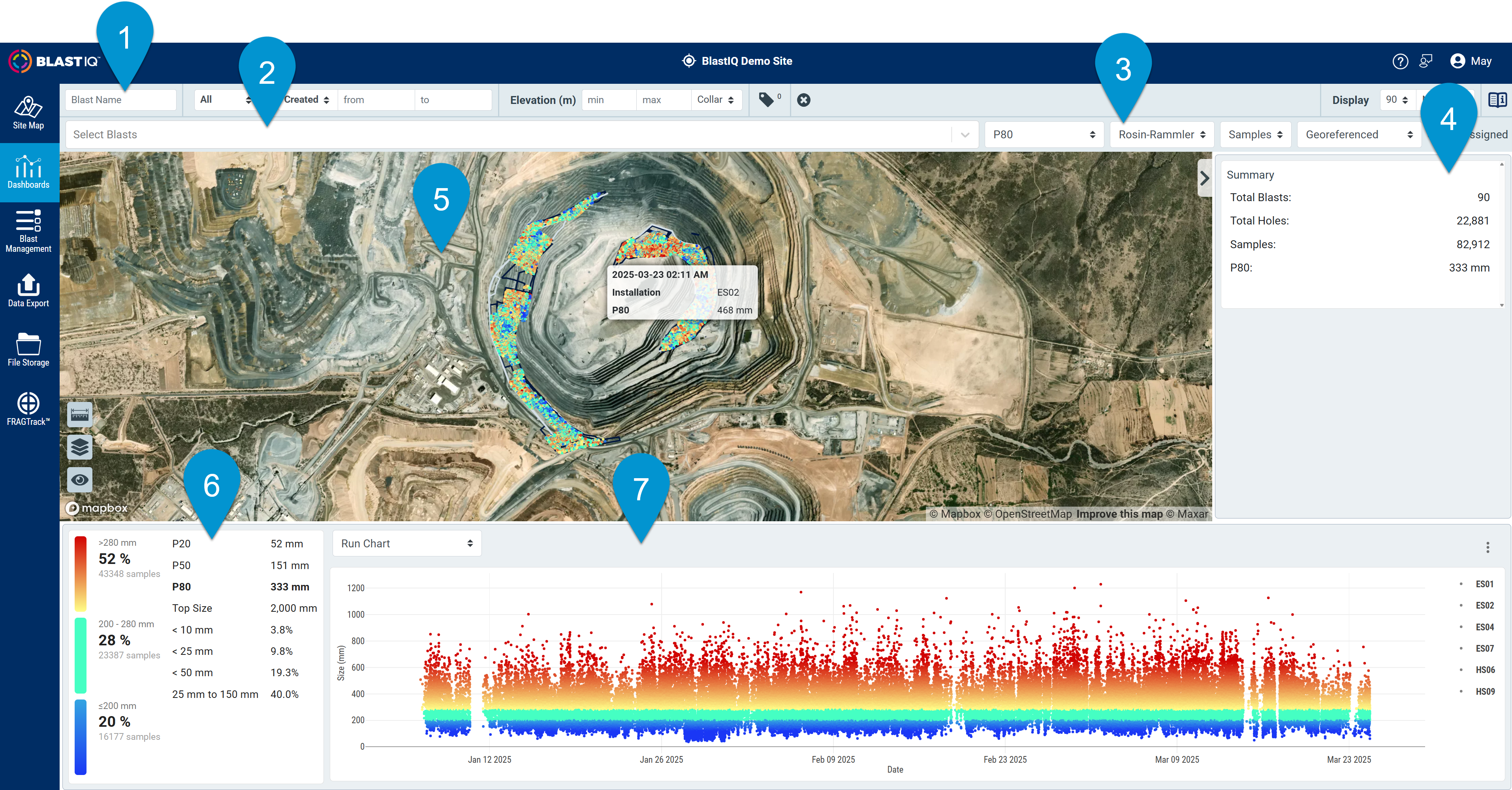Open the Collar elevation dropdown
The image size is (1512, 790).
[x=716, y=100]
